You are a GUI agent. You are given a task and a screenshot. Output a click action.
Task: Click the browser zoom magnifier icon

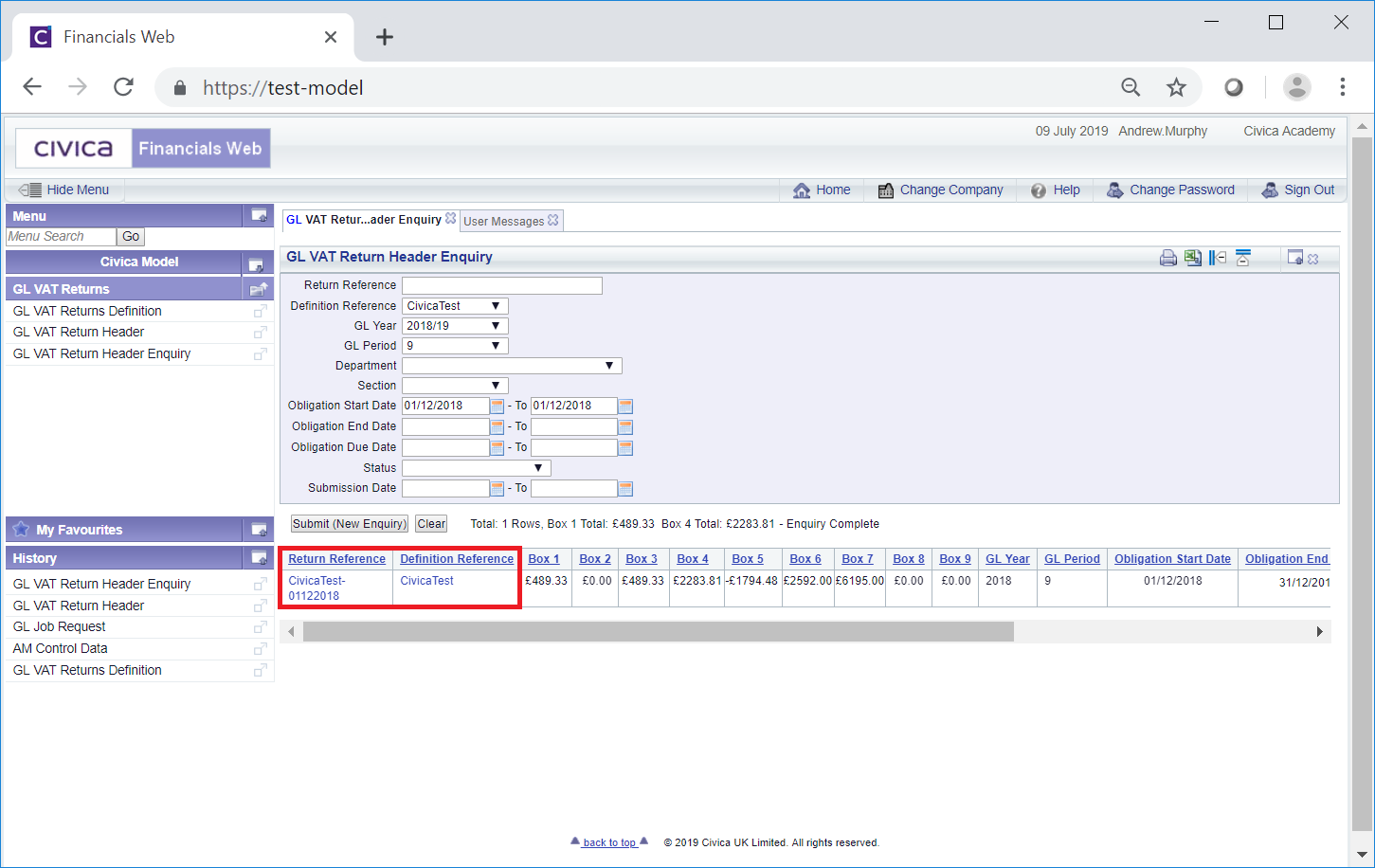tap(1131, 87)
